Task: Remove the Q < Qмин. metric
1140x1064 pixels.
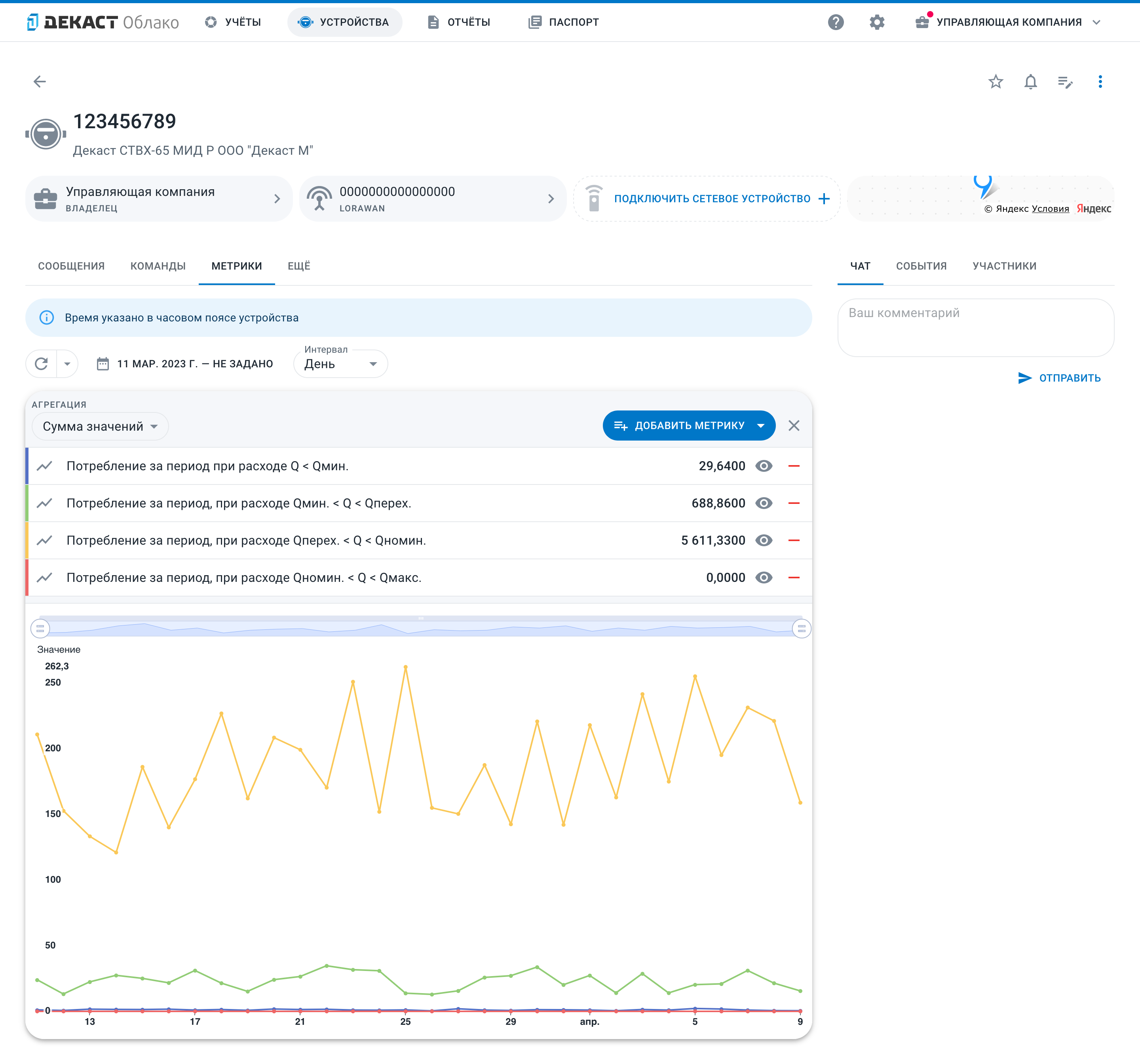Action: tap(794, 466)
